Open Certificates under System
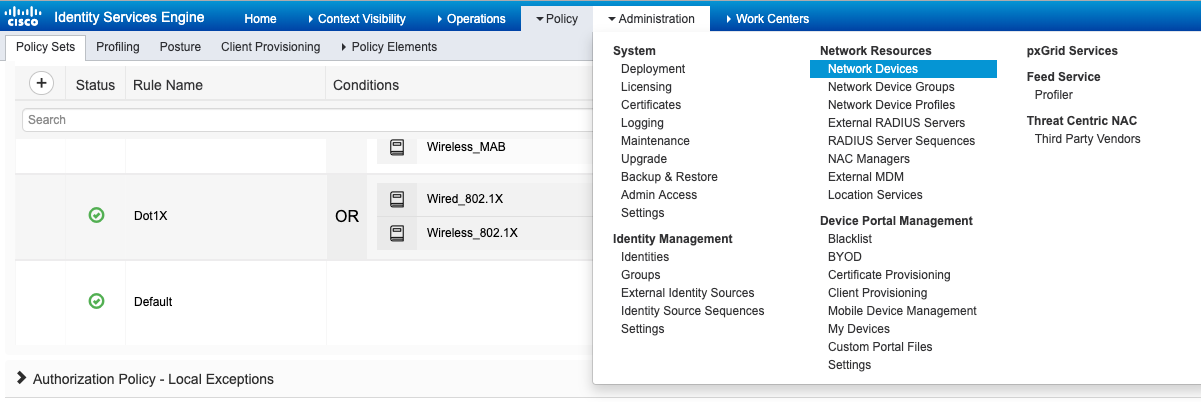The width and height of the screenshot is (1201, 402). pos(651,105)
